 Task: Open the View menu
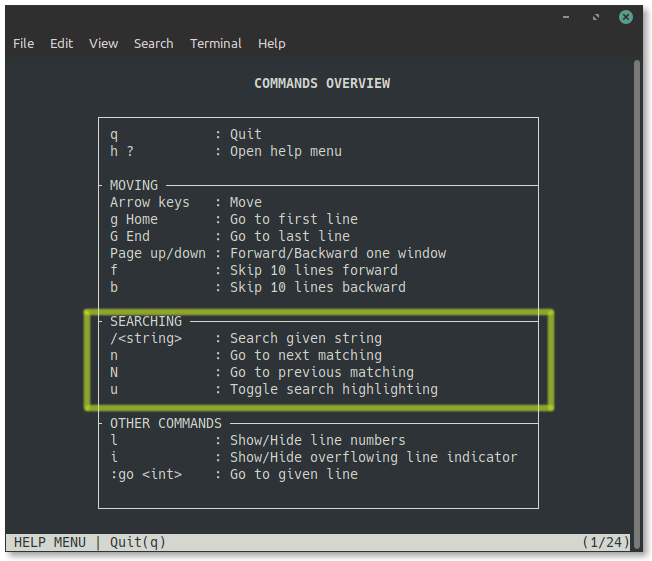coord(104,43)
